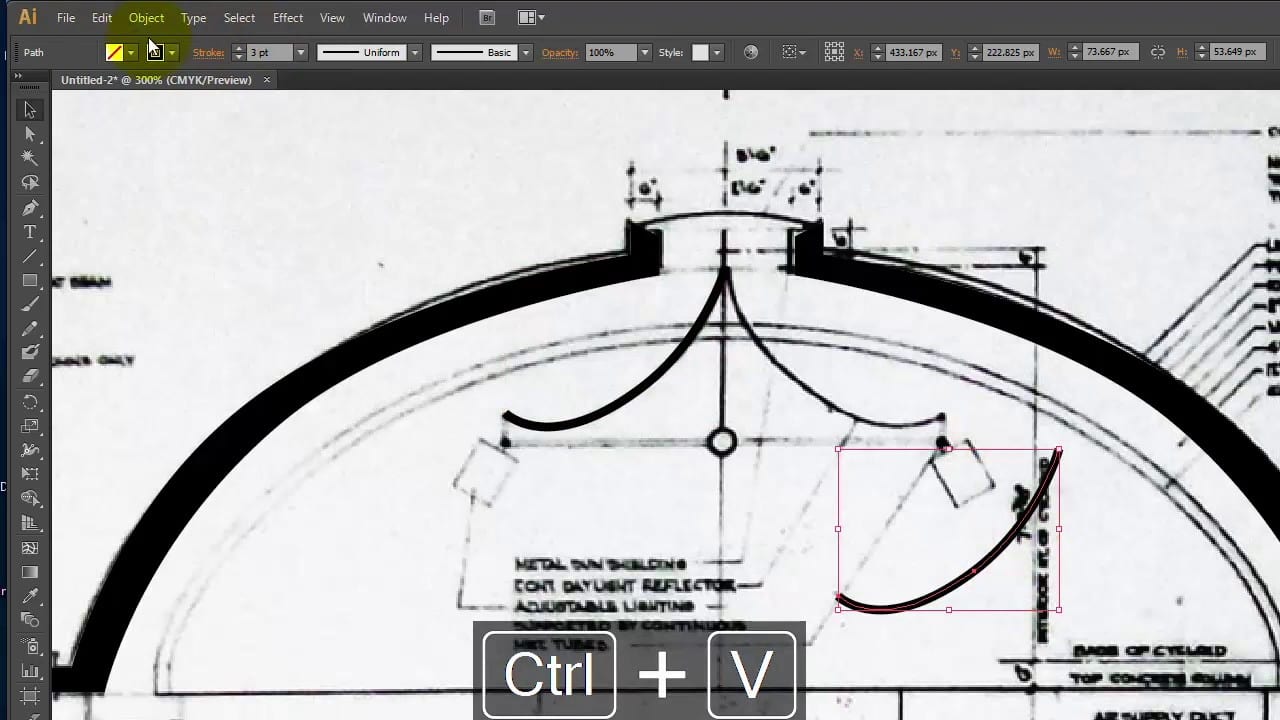Click the yellow fill color swatch
Image resolution: width=1280 pixels, height=720 pixels.
115,52
